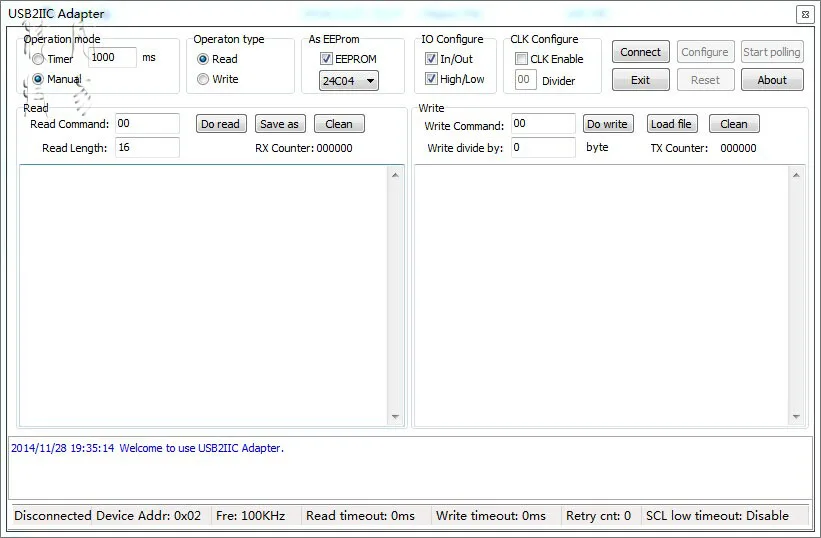821x538 pixels.
Task: Select Manual operation mode
Action: (39, 79)
